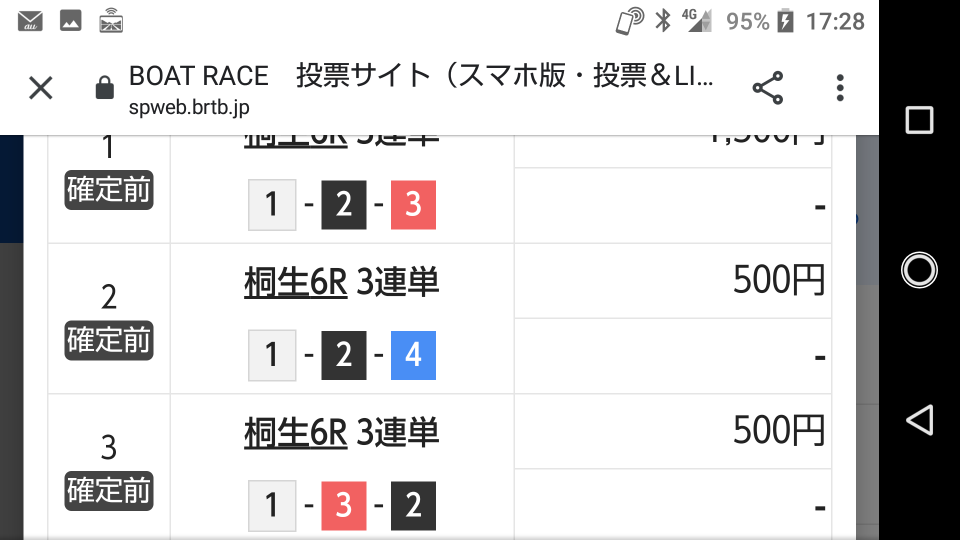
Task: Tap Android recent apps square button
Action: click(x=920, y=119)
